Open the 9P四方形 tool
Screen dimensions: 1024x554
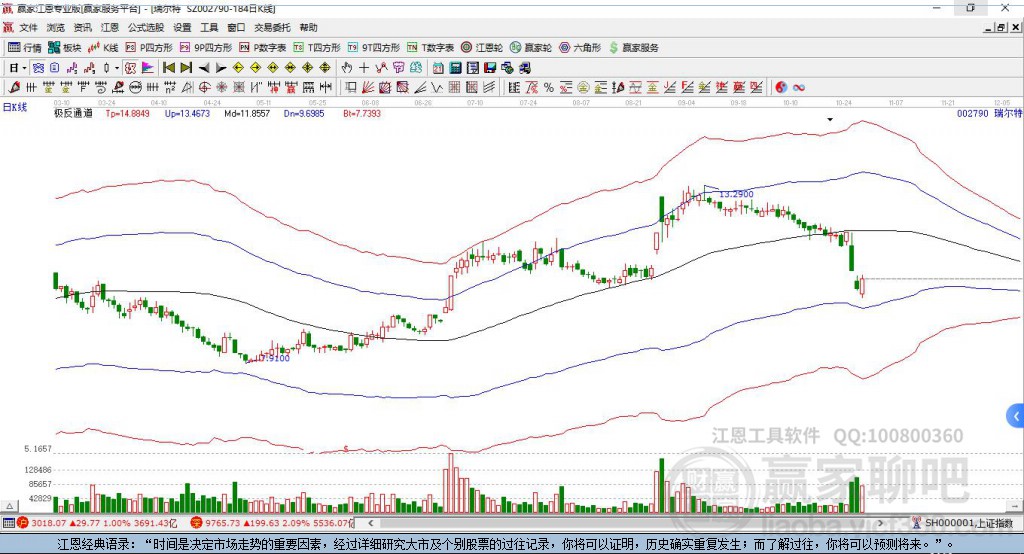(206, 48)
